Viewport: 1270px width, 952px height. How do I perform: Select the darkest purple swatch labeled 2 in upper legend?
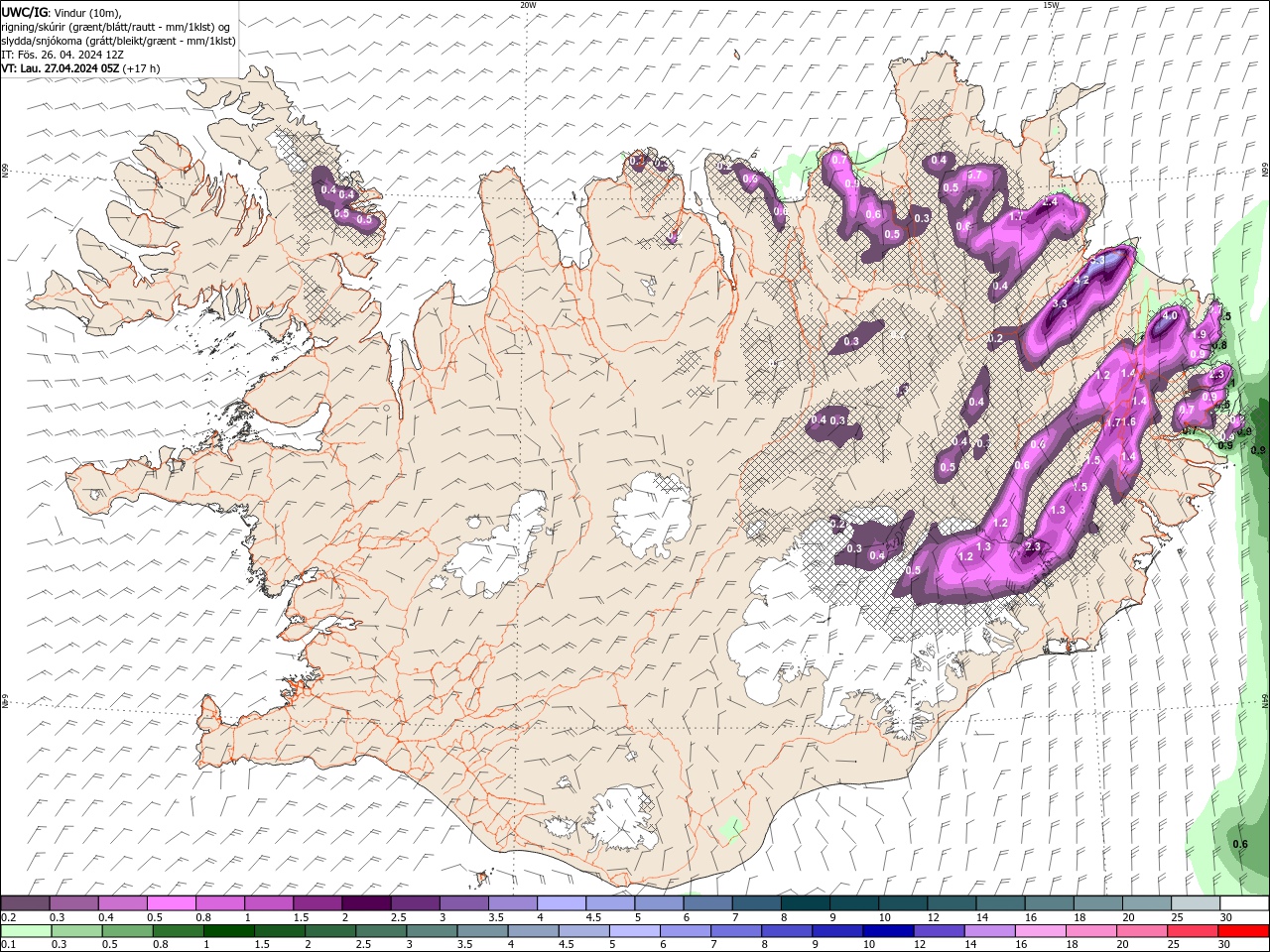point(365,903)
